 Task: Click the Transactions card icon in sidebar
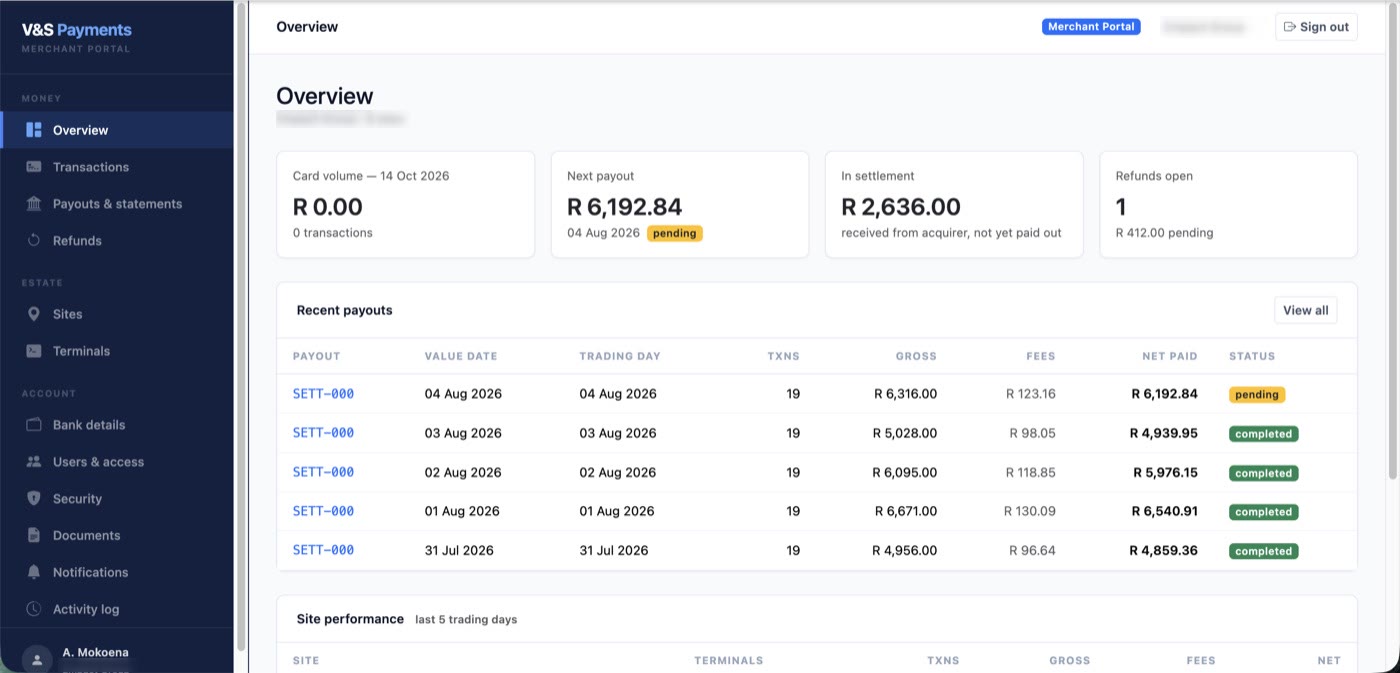click(x=34, y=167)
